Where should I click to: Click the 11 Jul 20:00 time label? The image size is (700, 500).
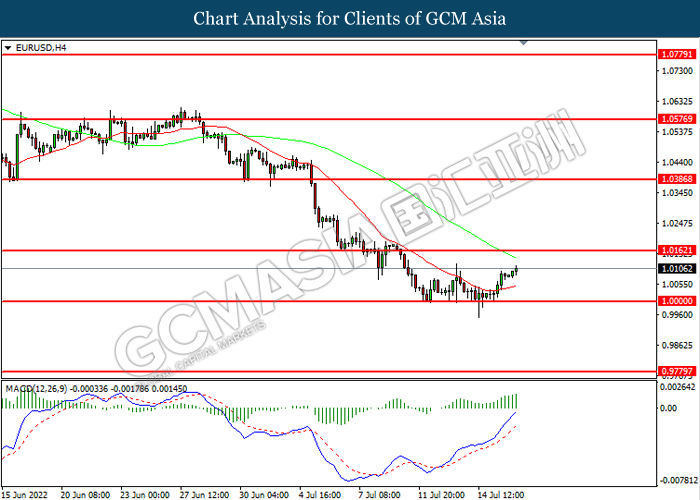441,494
